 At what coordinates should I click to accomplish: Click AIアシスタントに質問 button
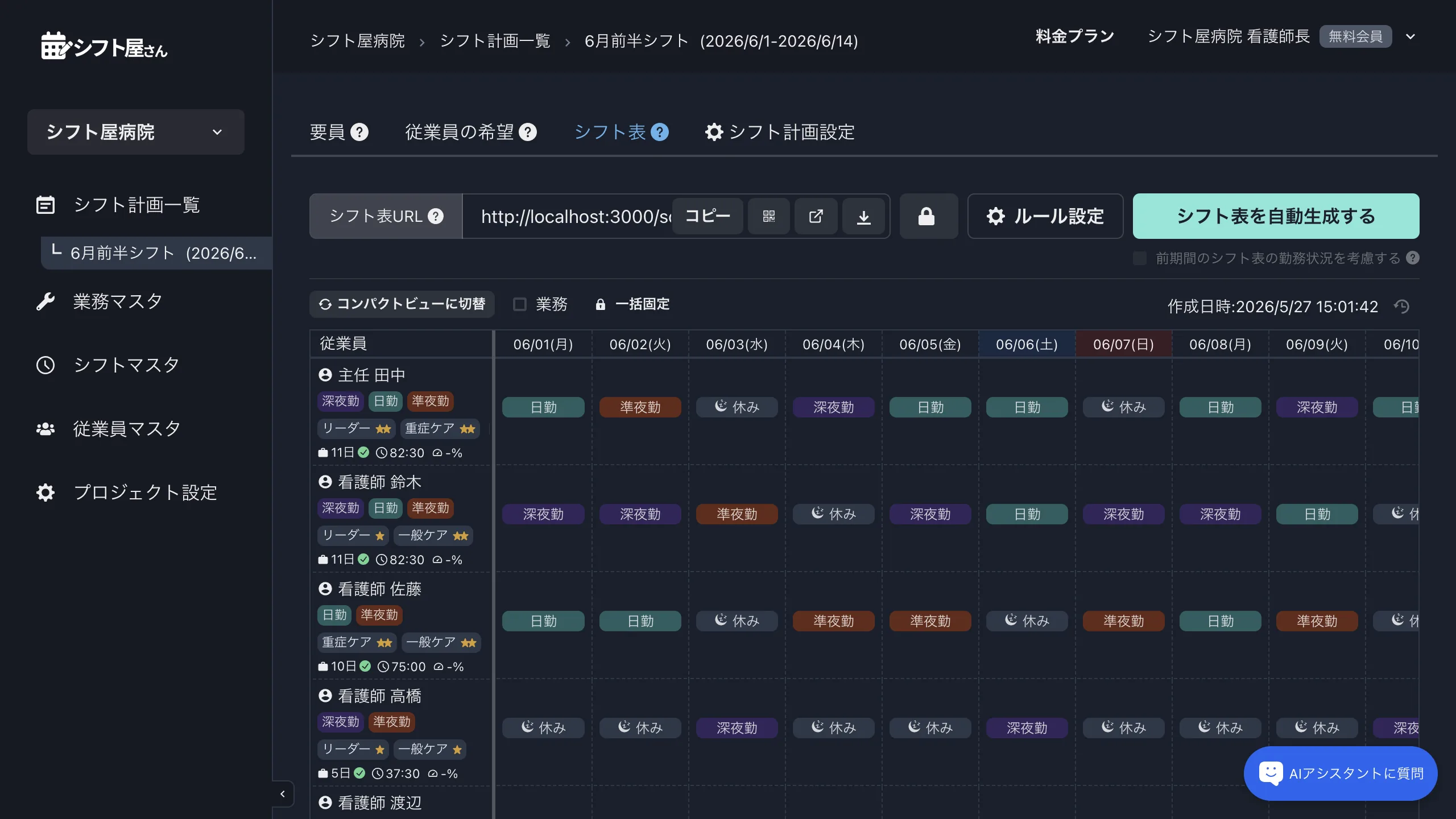point(1341,773)
